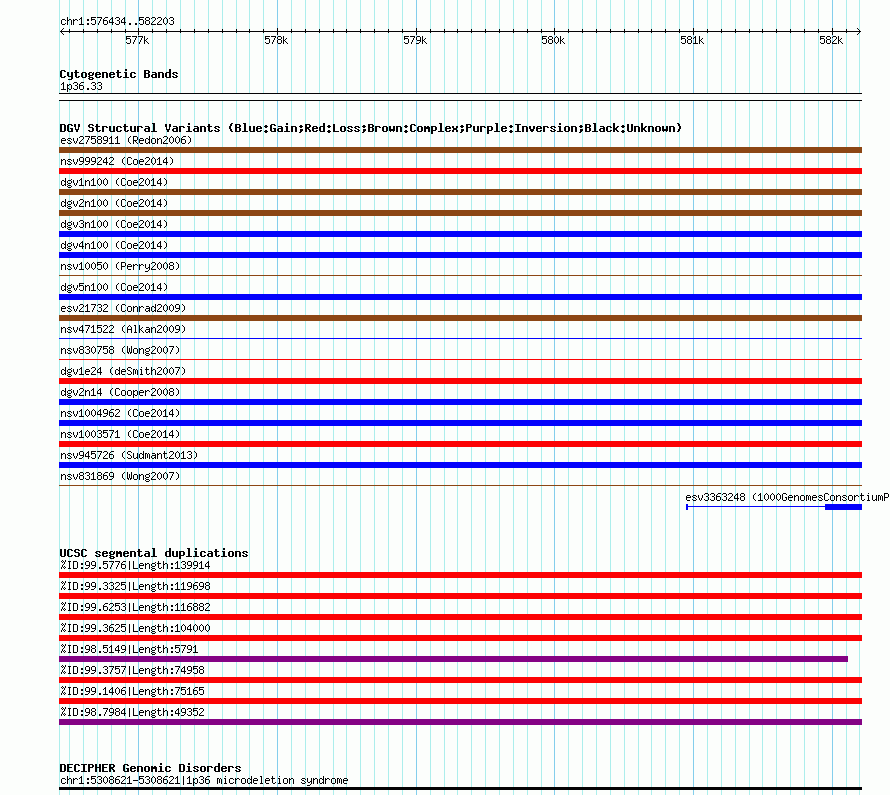Select dgv1e24 (deSmith2007) variant label

coord(123,371)
